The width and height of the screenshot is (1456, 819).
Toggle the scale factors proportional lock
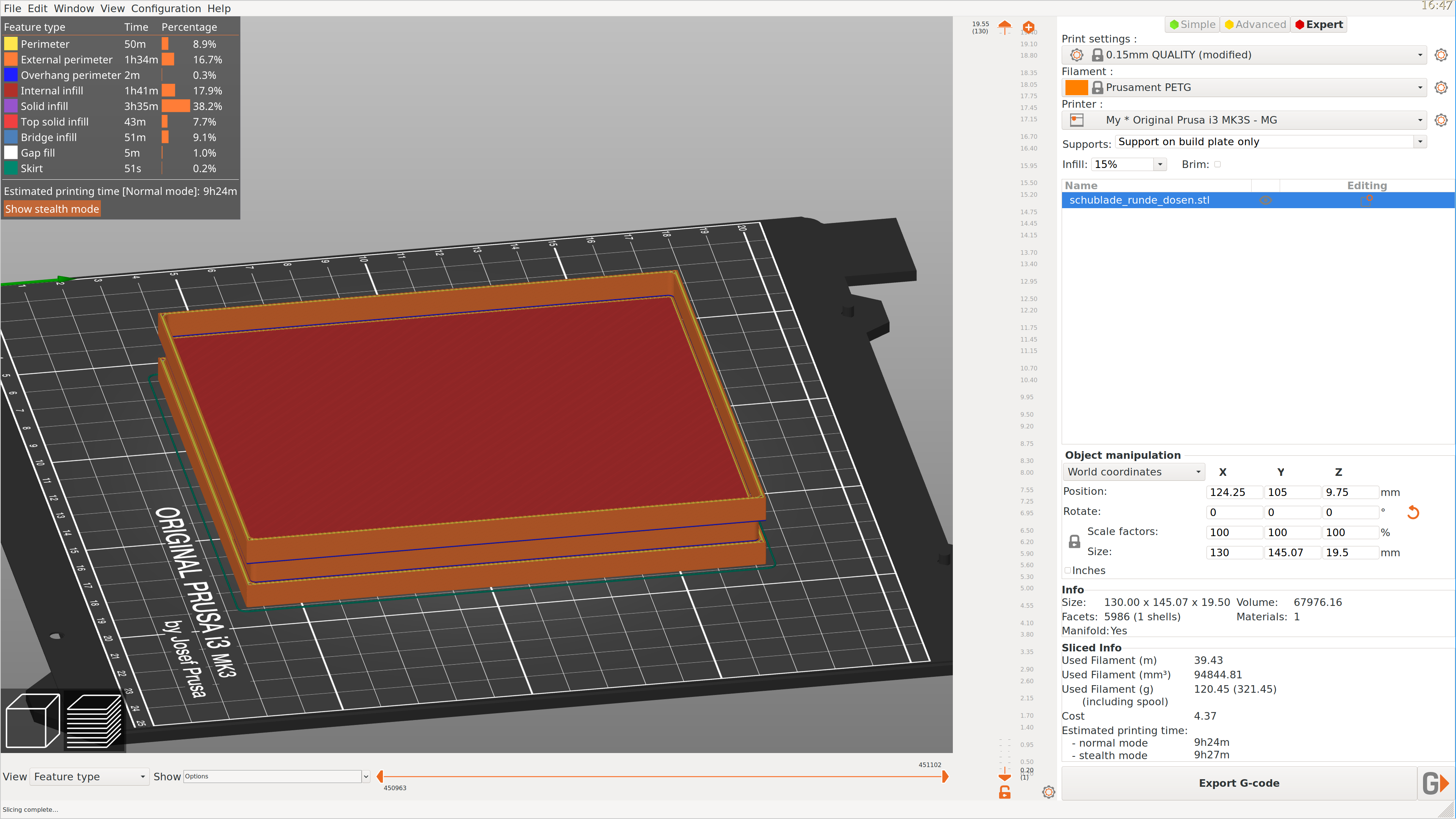tap(1075, 541)
